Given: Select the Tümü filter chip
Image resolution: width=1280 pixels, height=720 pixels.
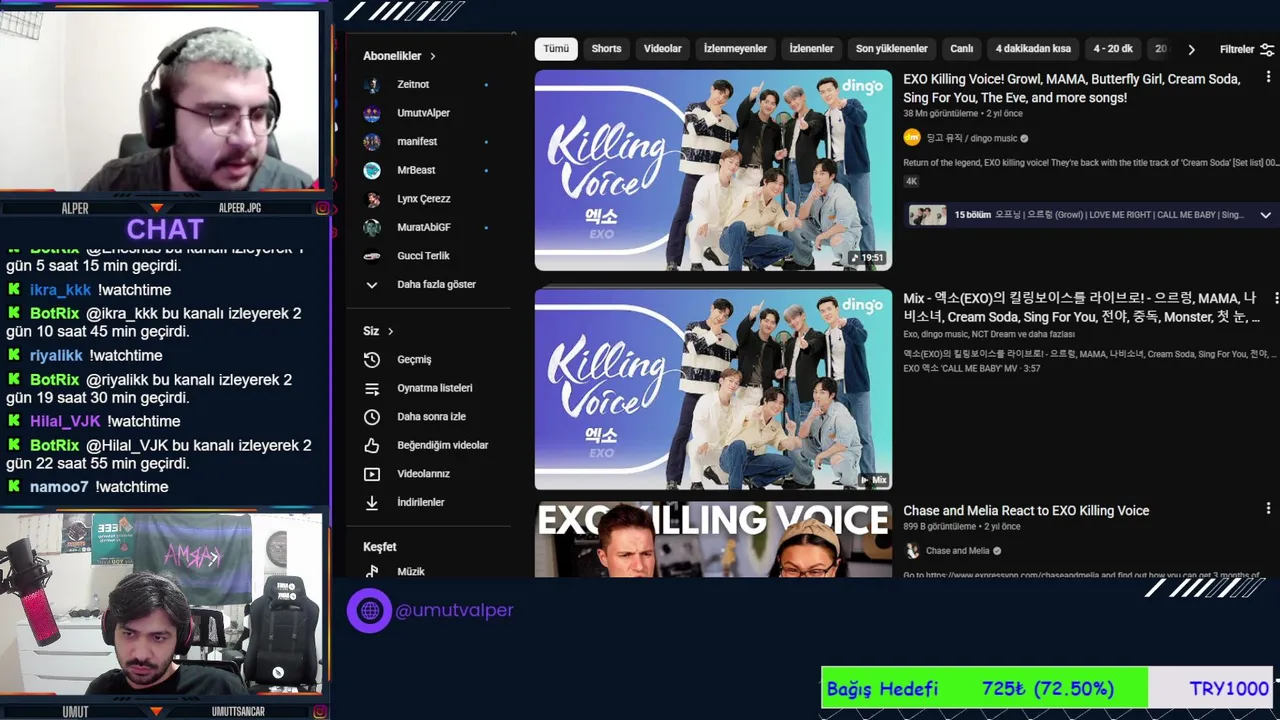Looking at the screenshot, I should [556, 49].
